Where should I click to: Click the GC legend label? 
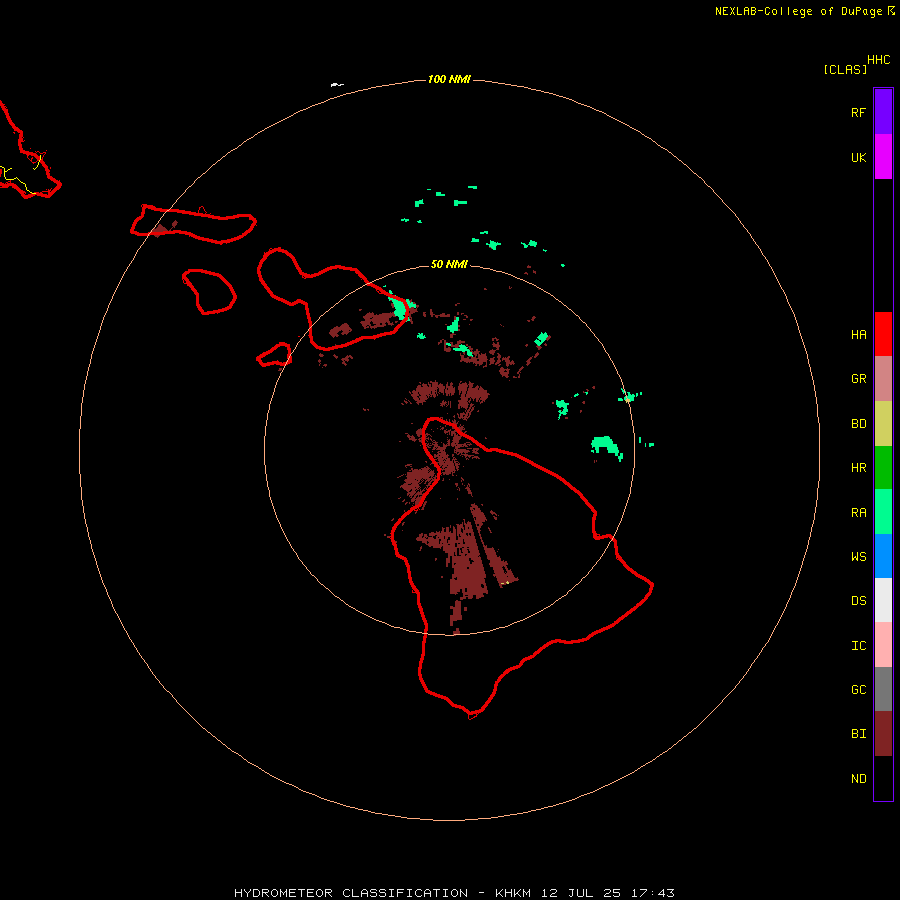pos(858,690)
